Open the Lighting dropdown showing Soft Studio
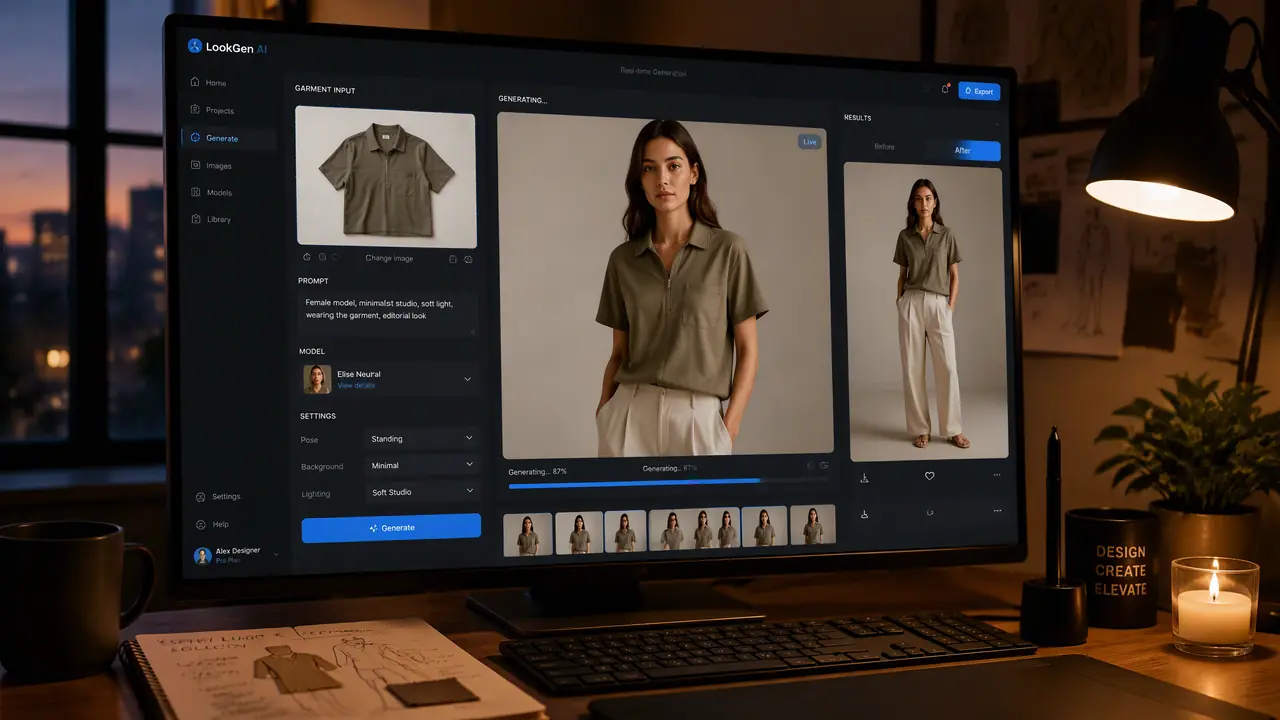The height and width of the screenshot is (720, 1280). click(x=422, y=492)
